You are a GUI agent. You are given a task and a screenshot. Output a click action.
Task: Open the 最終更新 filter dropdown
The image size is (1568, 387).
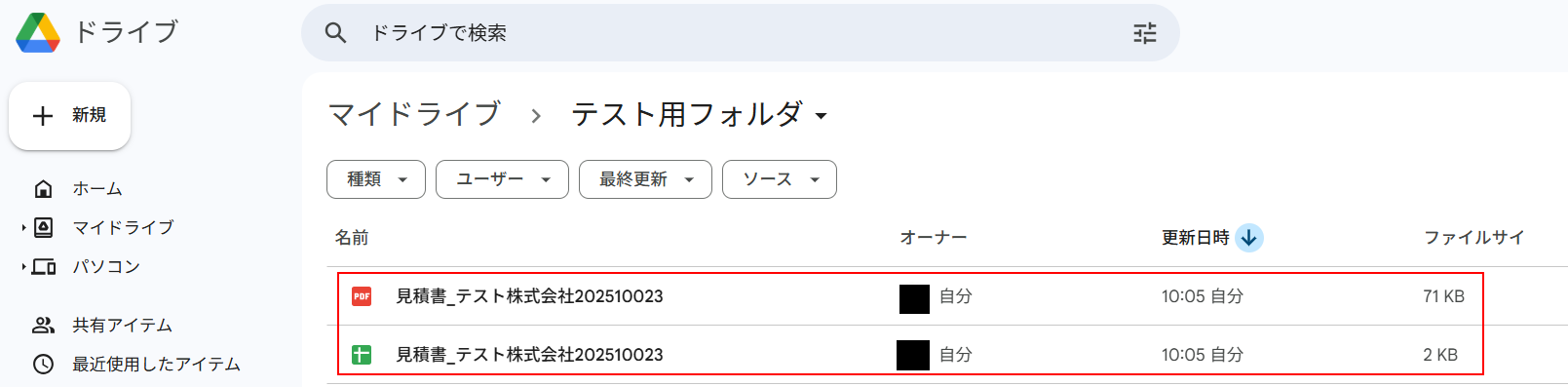click(x=645, y=179)
